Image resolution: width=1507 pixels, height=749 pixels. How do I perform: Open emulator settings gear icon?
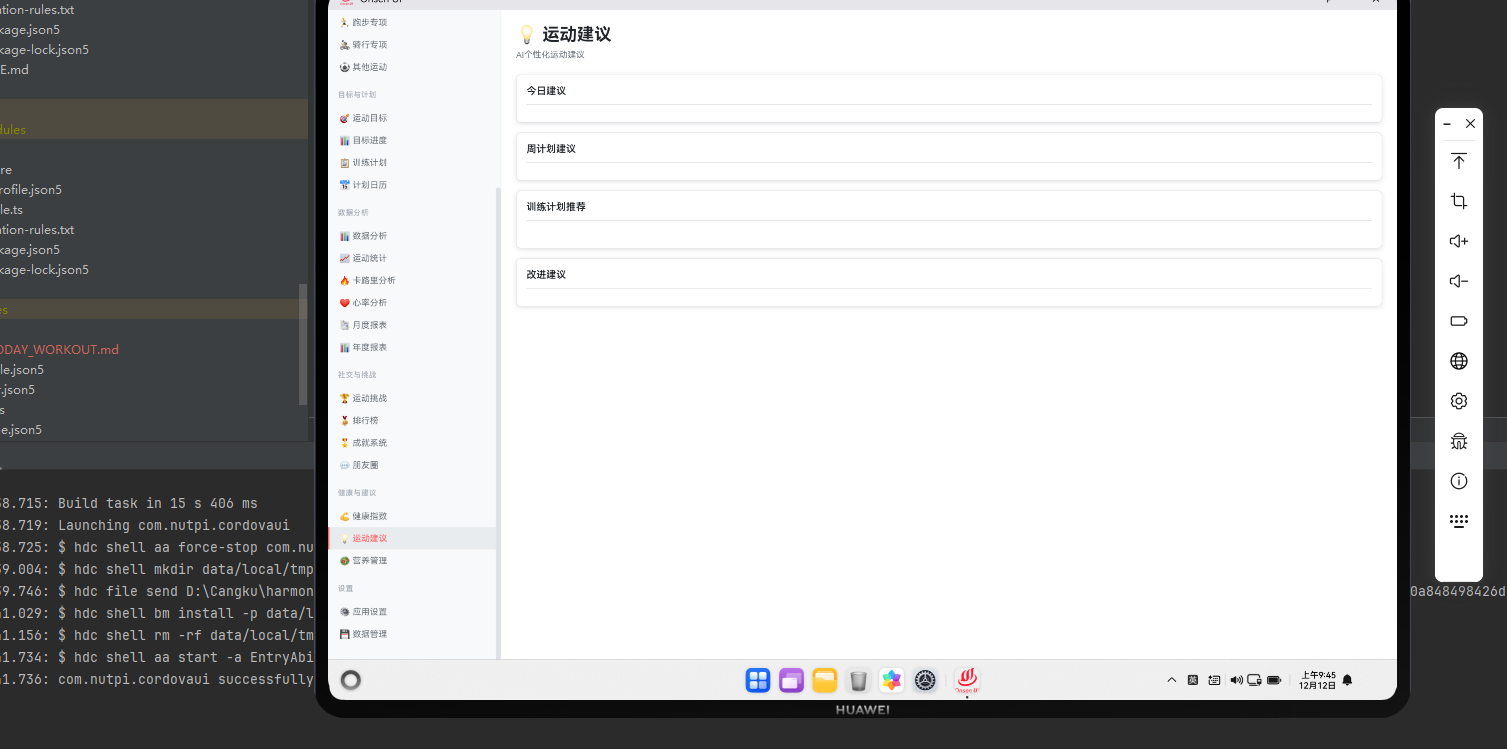tap(1459, 401)
